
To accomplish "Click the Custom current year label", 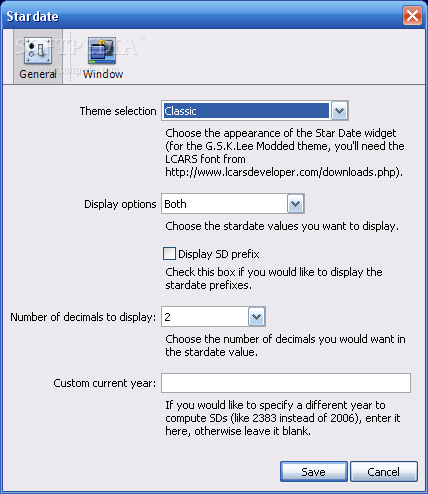I will point(105,383).
